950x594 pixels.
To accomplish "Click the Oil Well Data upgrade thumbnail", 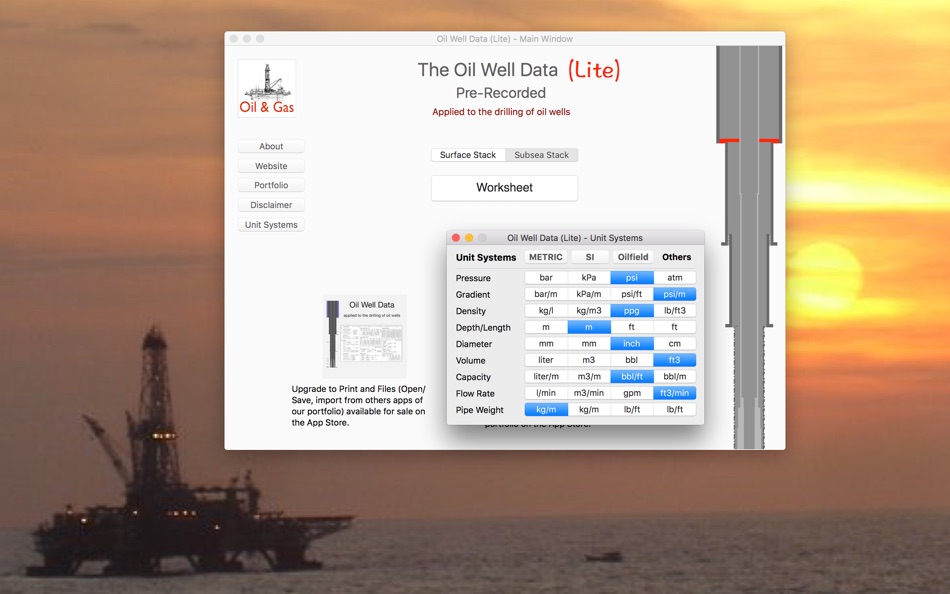I will (364, 336).
